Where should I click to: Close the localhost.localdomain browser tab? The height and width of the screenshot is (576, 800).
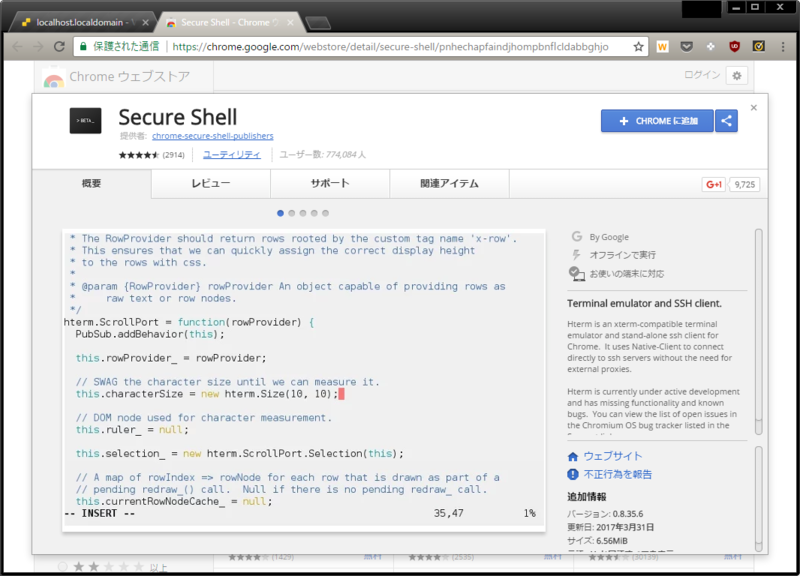(145, 22)
